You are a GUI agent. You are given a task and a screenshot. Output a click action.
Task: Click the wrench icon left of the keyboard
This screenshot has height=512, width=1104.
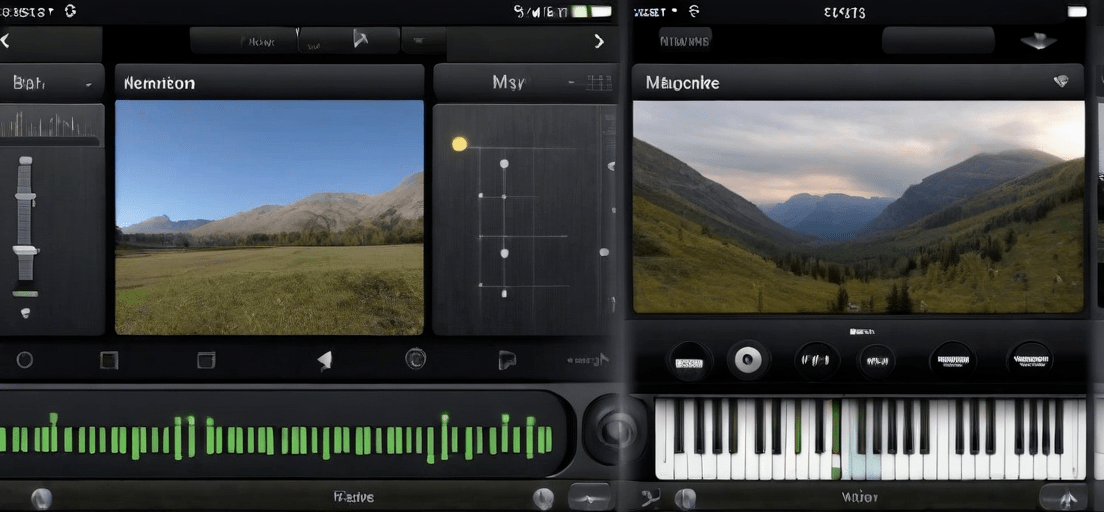(649, 497)
